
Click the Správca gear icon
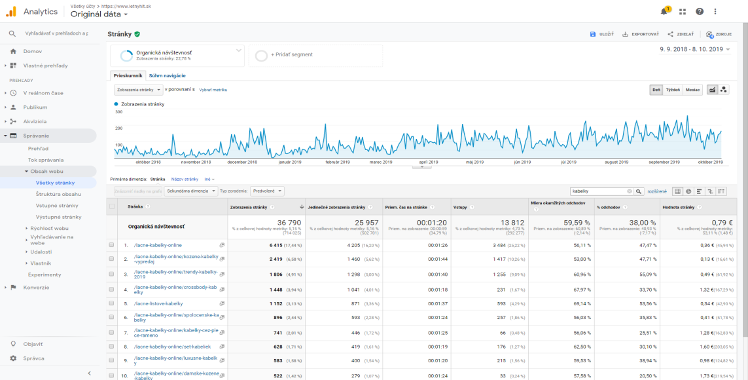click(13, 358)
